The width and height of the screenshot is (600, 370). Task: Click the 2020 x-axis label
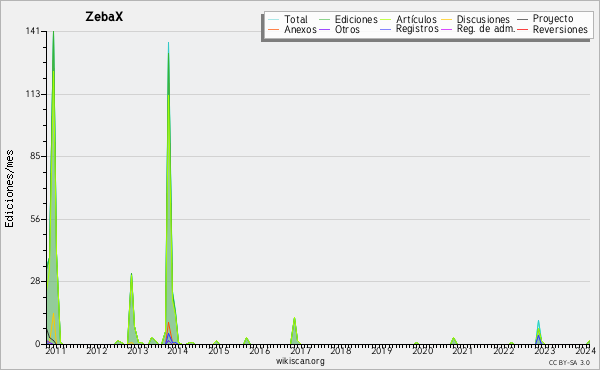pos(422,350)
